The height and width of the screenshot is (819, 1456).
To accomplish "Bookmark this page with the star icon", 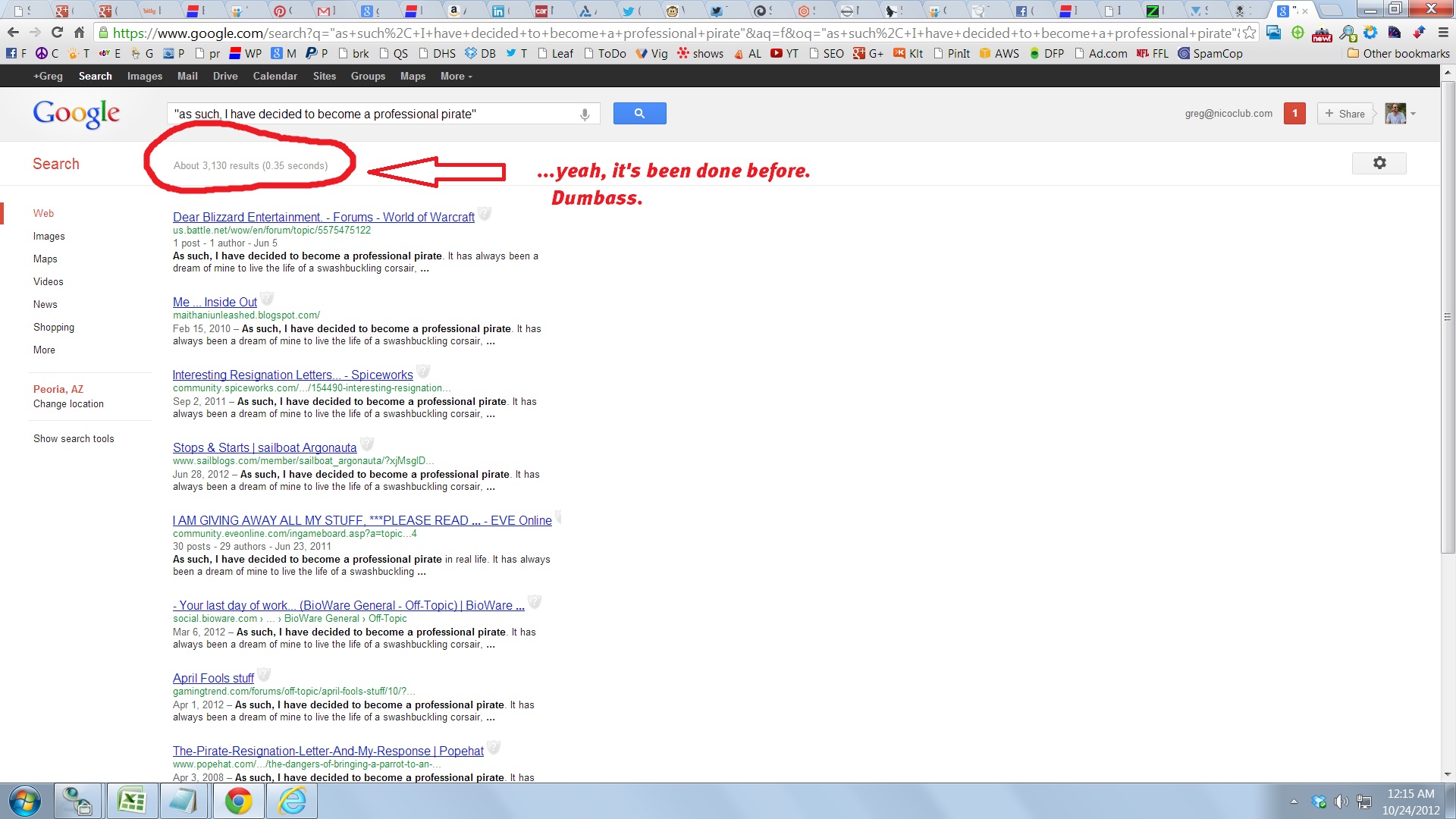I will (x=1248, y=33).
